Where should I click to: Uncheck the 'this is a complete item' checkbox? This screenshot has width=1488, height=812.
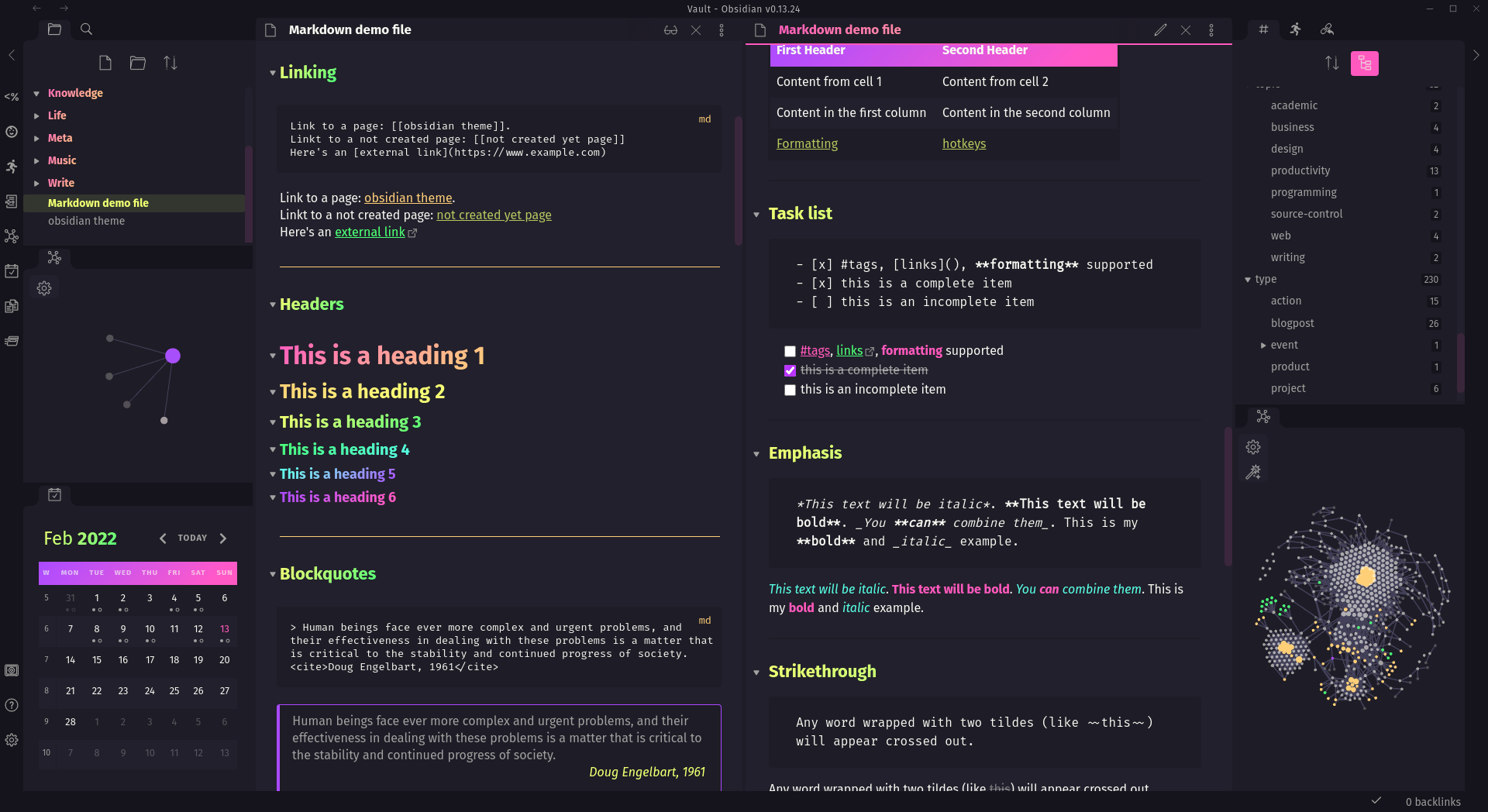(790, 371)
